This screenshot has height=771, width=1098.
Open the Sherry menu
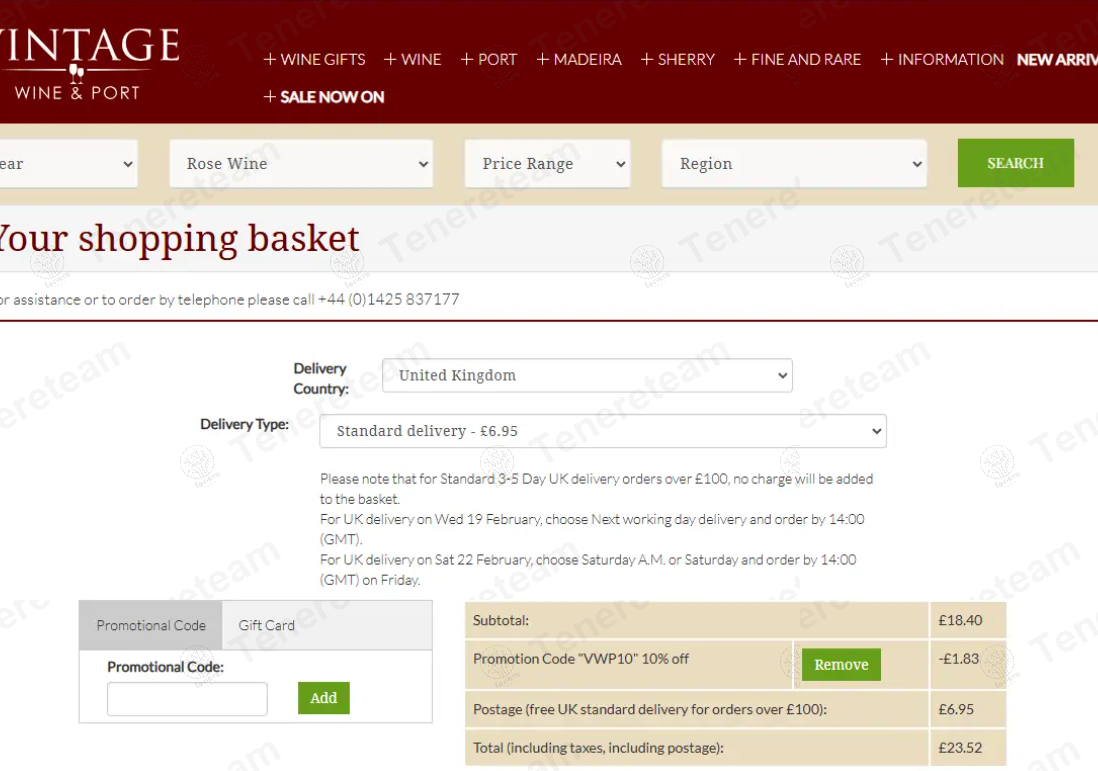coord(678,60)
